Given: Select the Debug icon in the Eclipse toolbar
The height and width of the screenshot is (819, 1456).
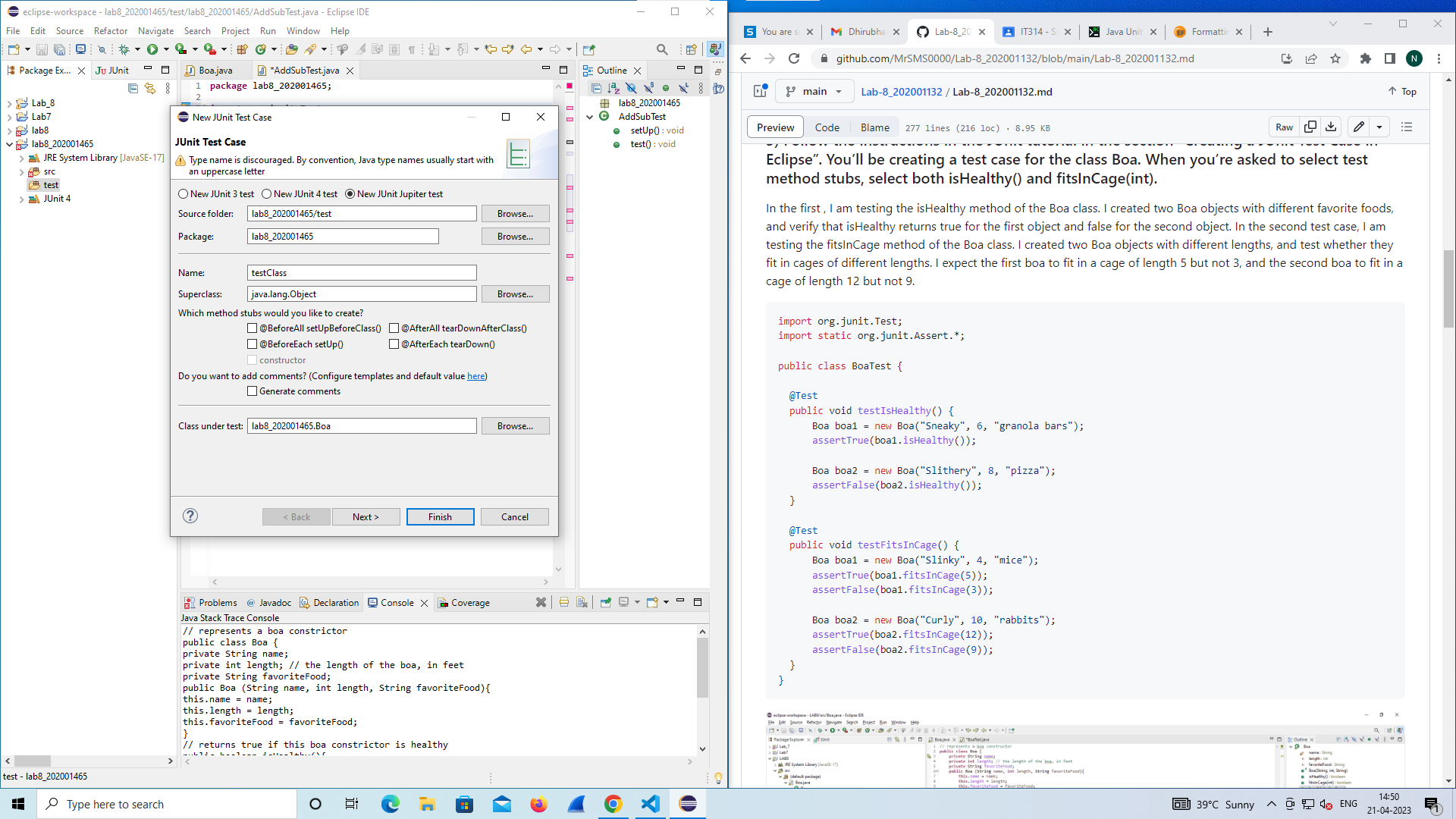Looking at the screenshot, I should coord(122,49).
